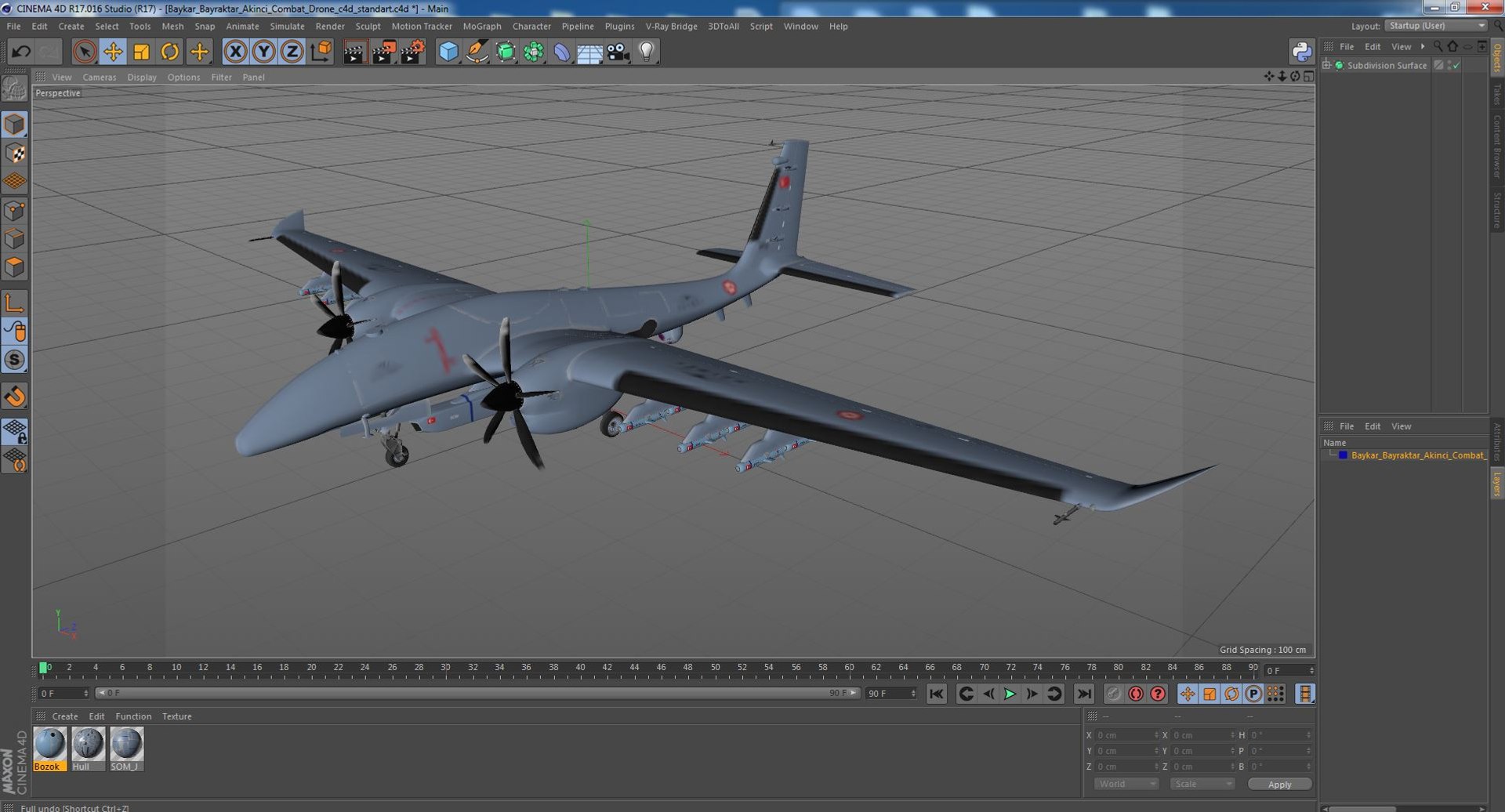Toggle Y axis lock
Image resolution: width=1505 pixels, height=812 pixels.
coord(264,52)
